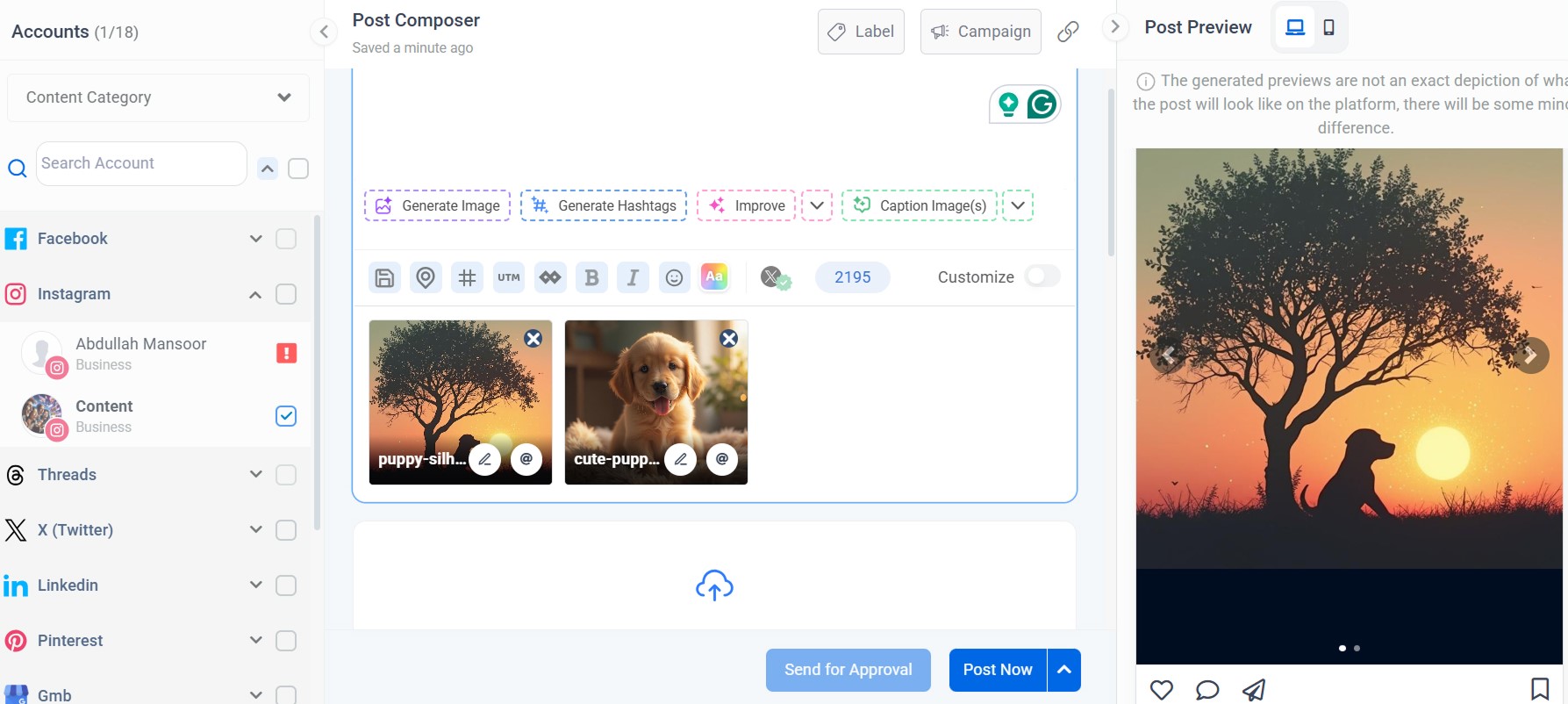Open the Improve options dropdown arrow
This screenshot has height=704, width=1568.
[x=817, y=205]
